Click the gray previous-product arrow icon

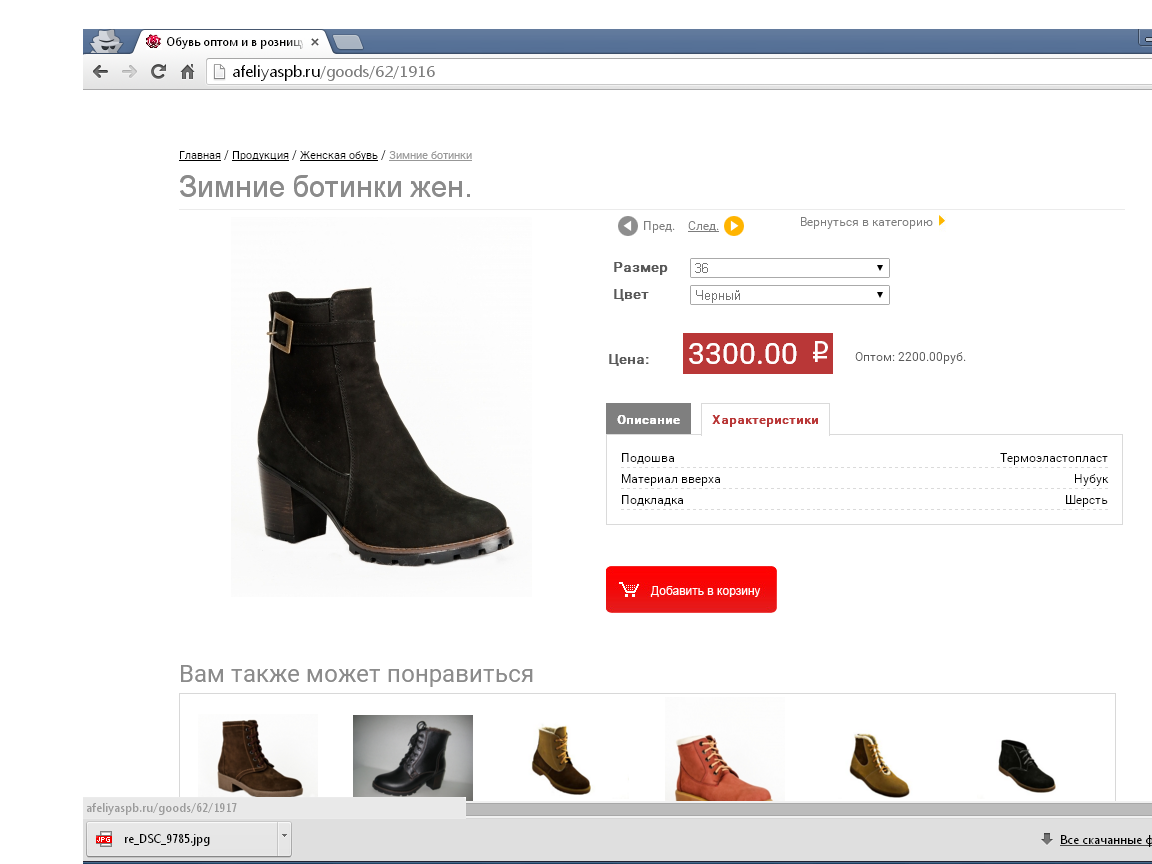(627, 226)
